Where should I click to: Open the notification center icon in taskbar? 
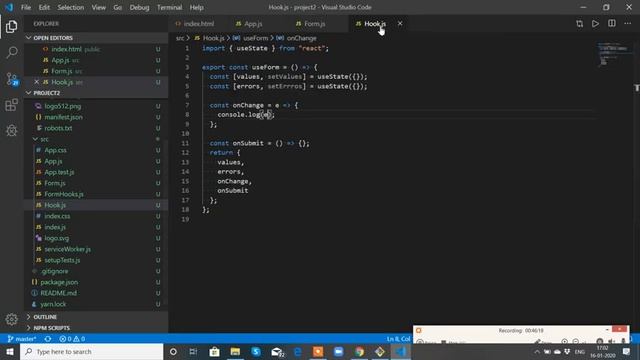coord(627,351)
